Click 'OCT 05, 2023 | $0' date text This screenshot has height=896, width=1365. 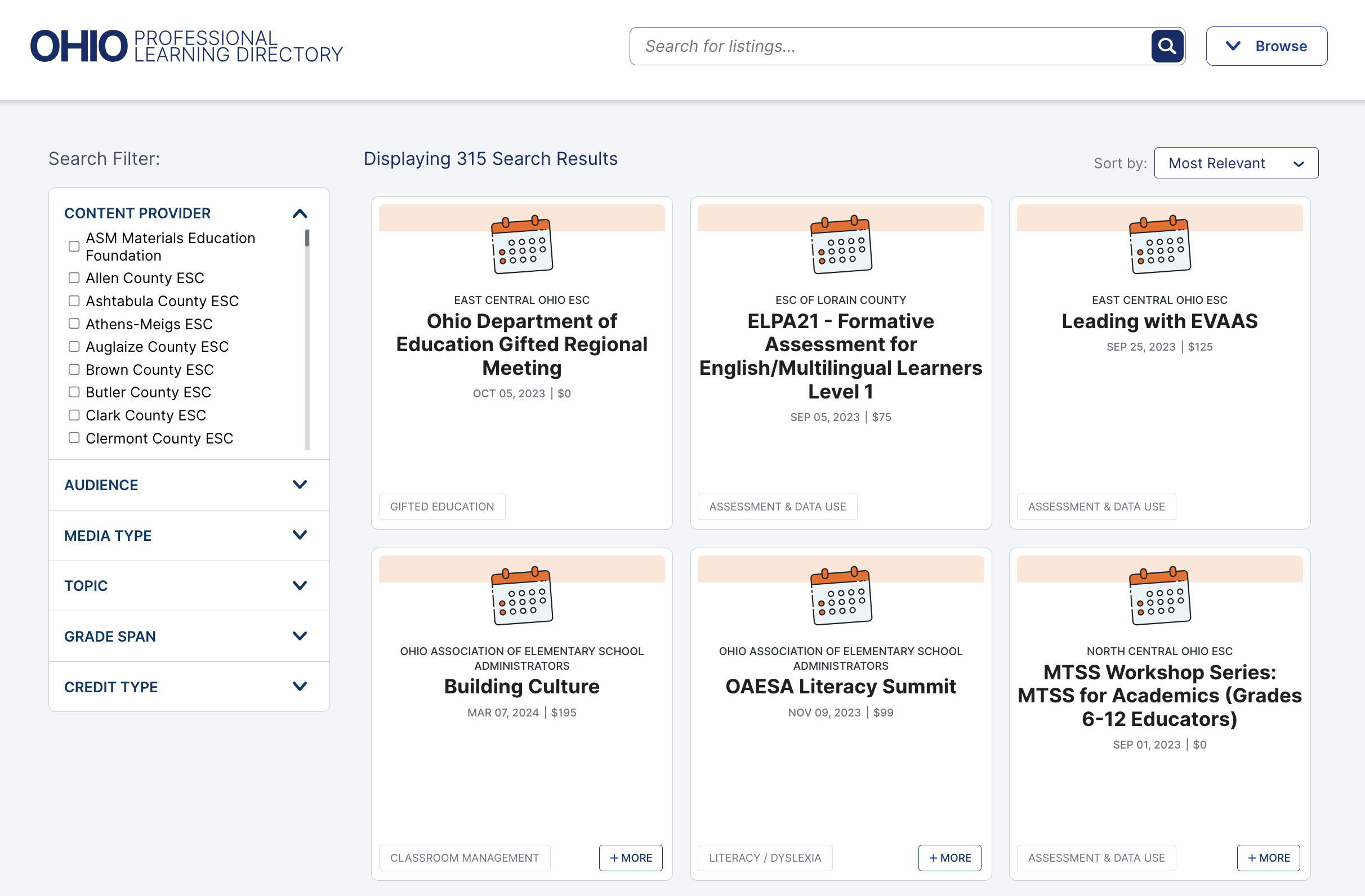tap(522, 393)
